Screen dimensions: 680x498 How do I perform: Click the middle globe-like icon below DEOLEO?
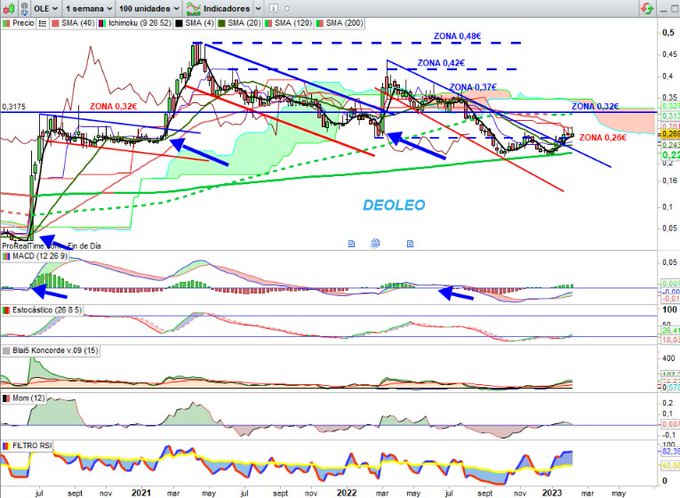click(x=376, y=243)
